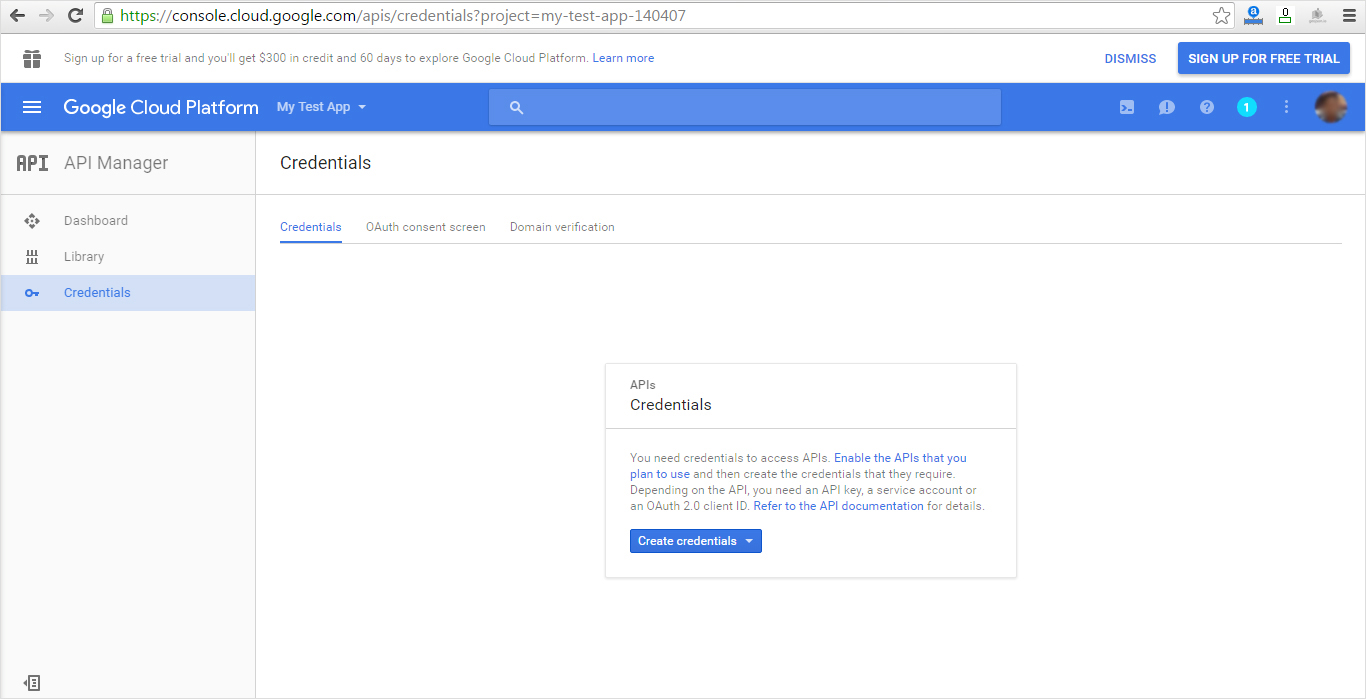Click the green-numbered extension icon
The image size is (1366, 699).
click(x=1285, y=16)
